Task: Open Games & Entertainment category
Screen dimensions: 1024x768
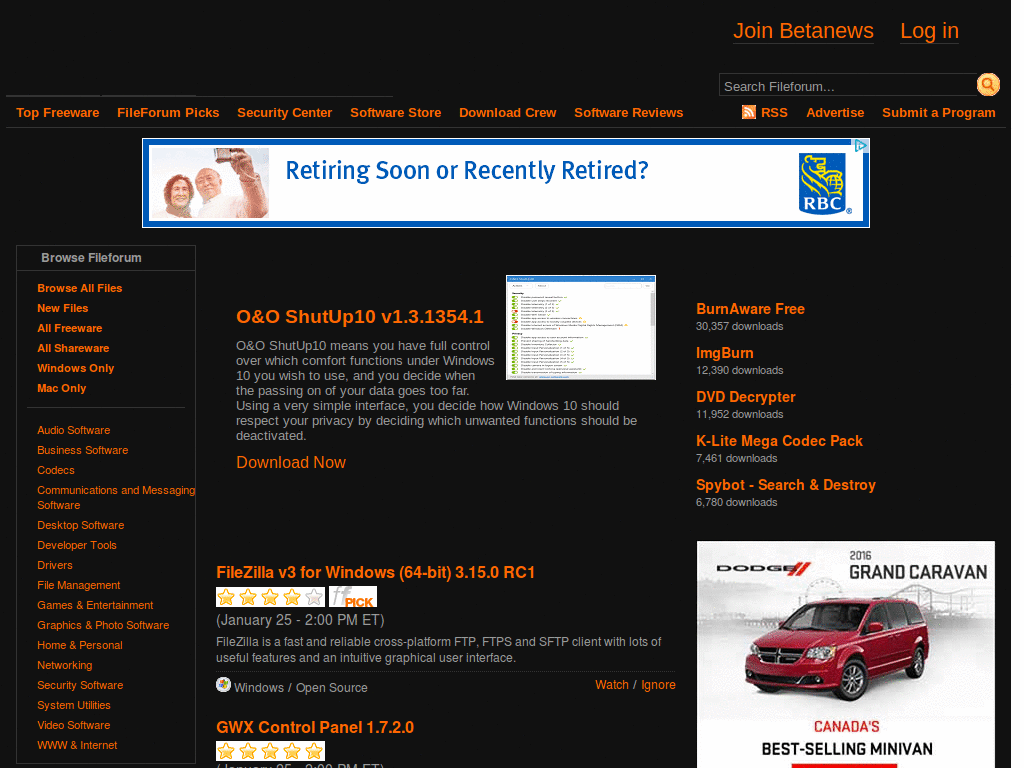Action: click(x=95, y=605)
